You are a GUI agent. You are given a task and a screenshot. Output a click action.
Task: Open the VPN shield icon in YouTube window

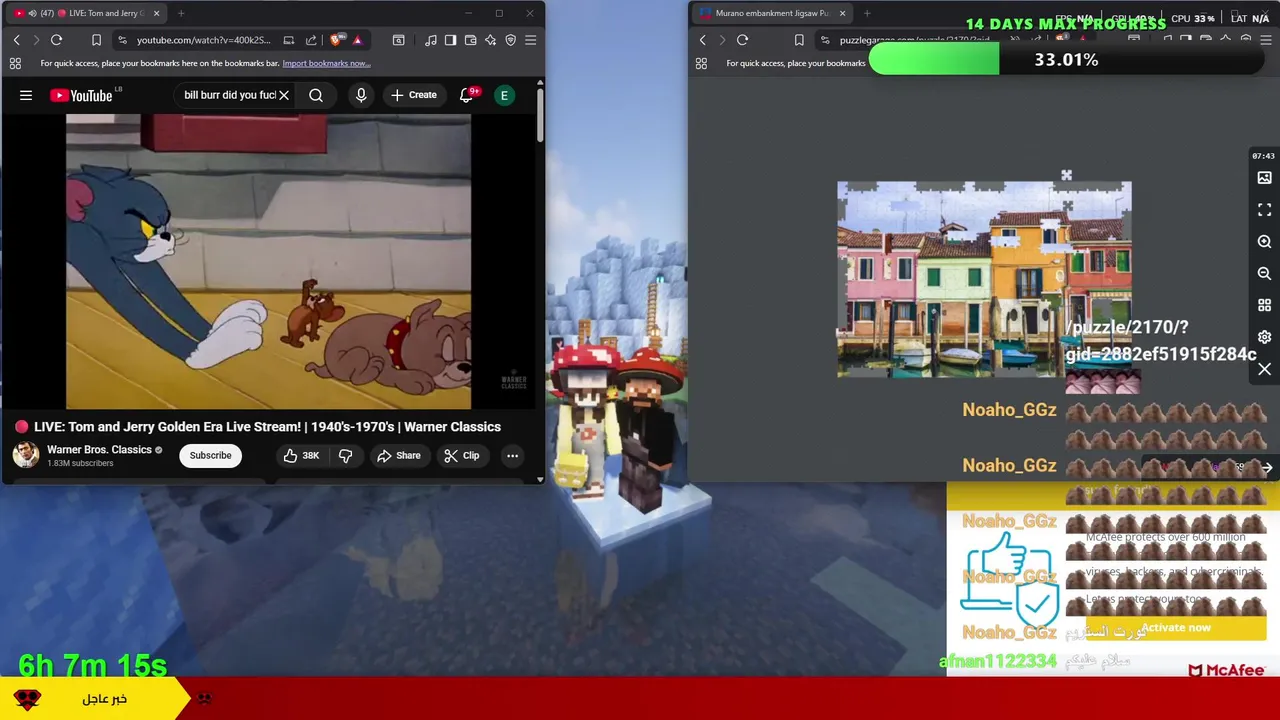point(510,40)
